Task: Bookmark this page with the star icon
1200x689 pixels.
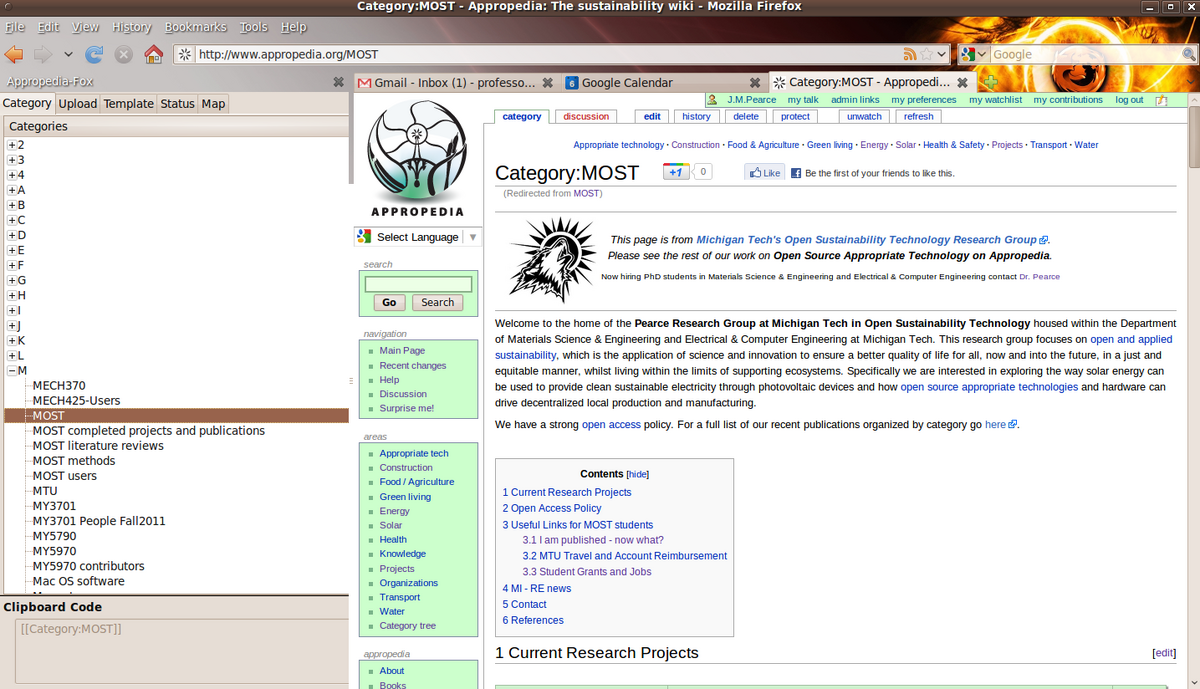Action: pyautogui.click(x=926, y=54)
